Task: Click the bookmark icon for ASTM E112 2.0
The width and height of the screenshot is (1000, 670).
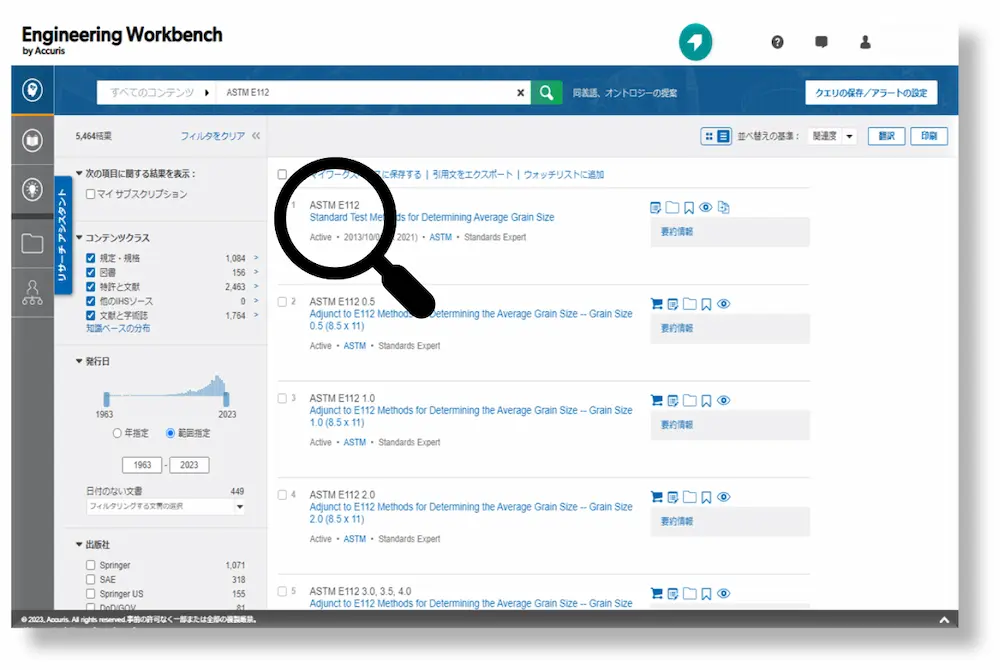Action: tap(706, 498)
